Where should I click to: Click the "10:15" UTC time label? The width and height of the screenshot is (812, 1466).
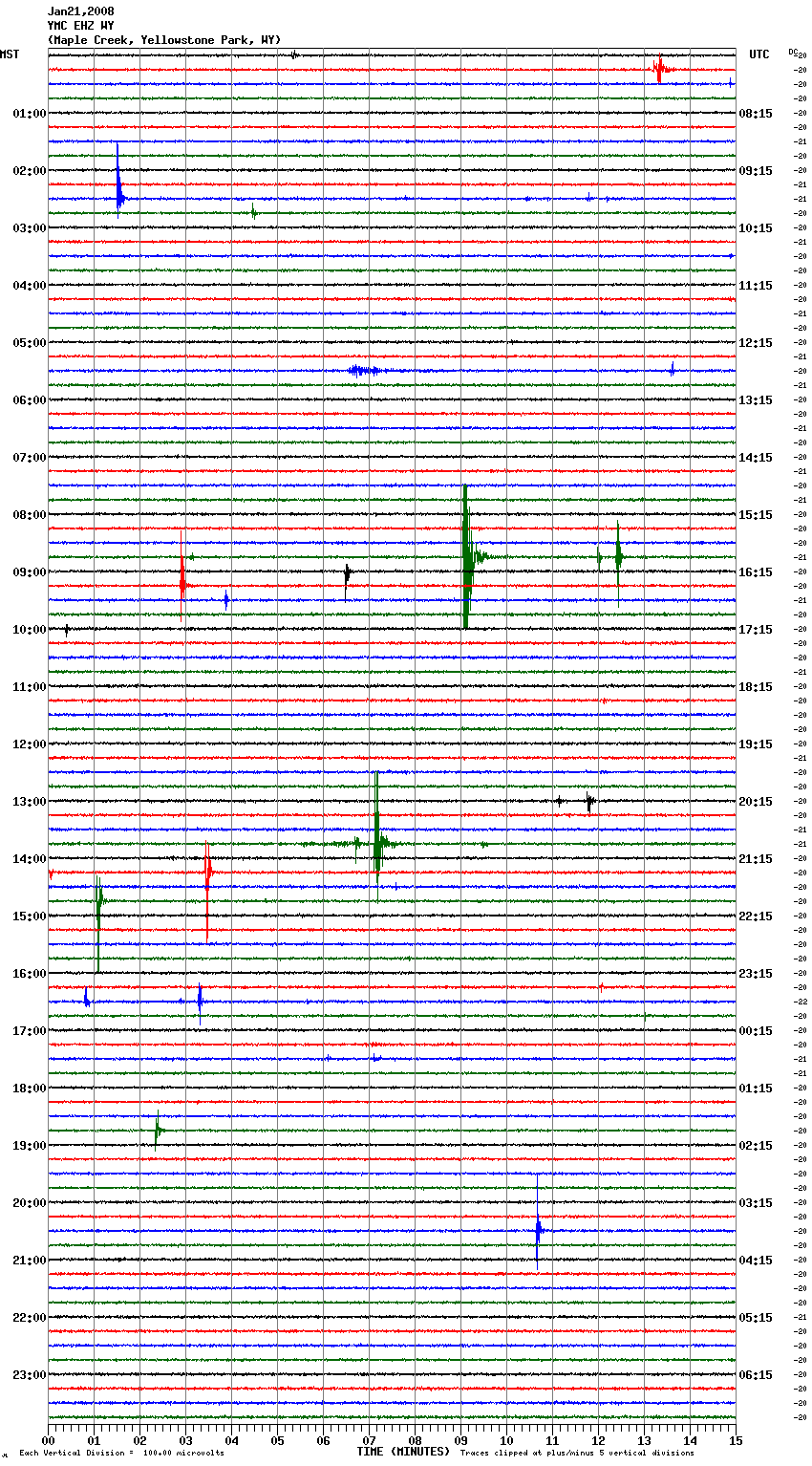click(x=756, y=228)
